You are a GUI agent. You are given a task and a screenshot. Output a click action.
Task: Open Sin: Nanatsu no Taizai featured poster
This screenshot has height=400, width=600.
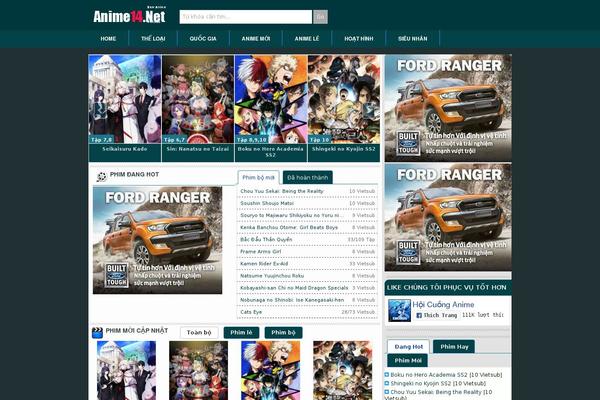(x=198, y=99)
